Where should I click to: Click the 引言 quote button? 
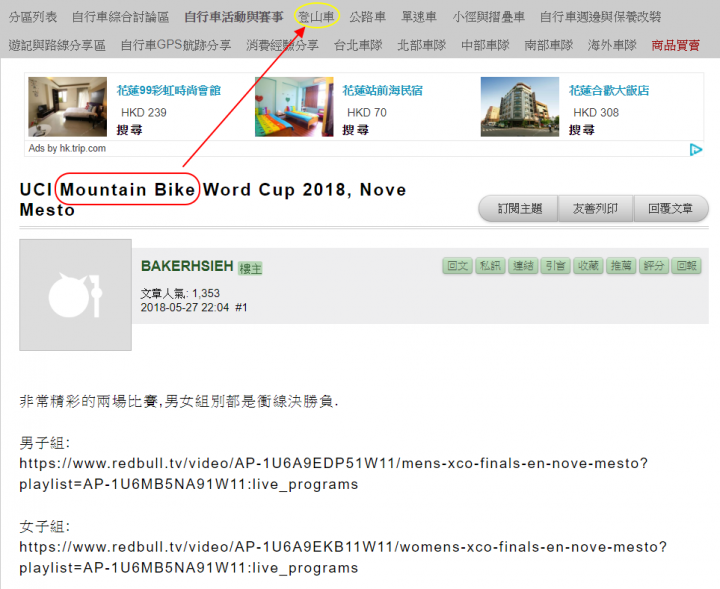[x=556, y=266]
